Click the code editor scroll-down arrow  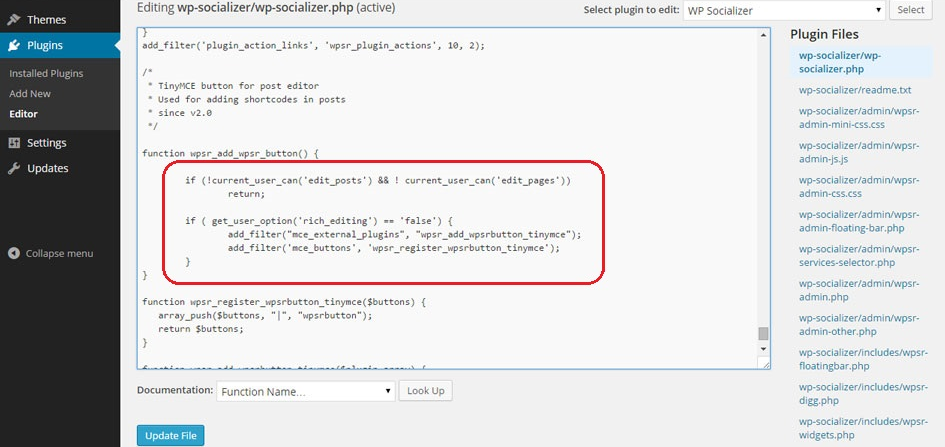764,349
